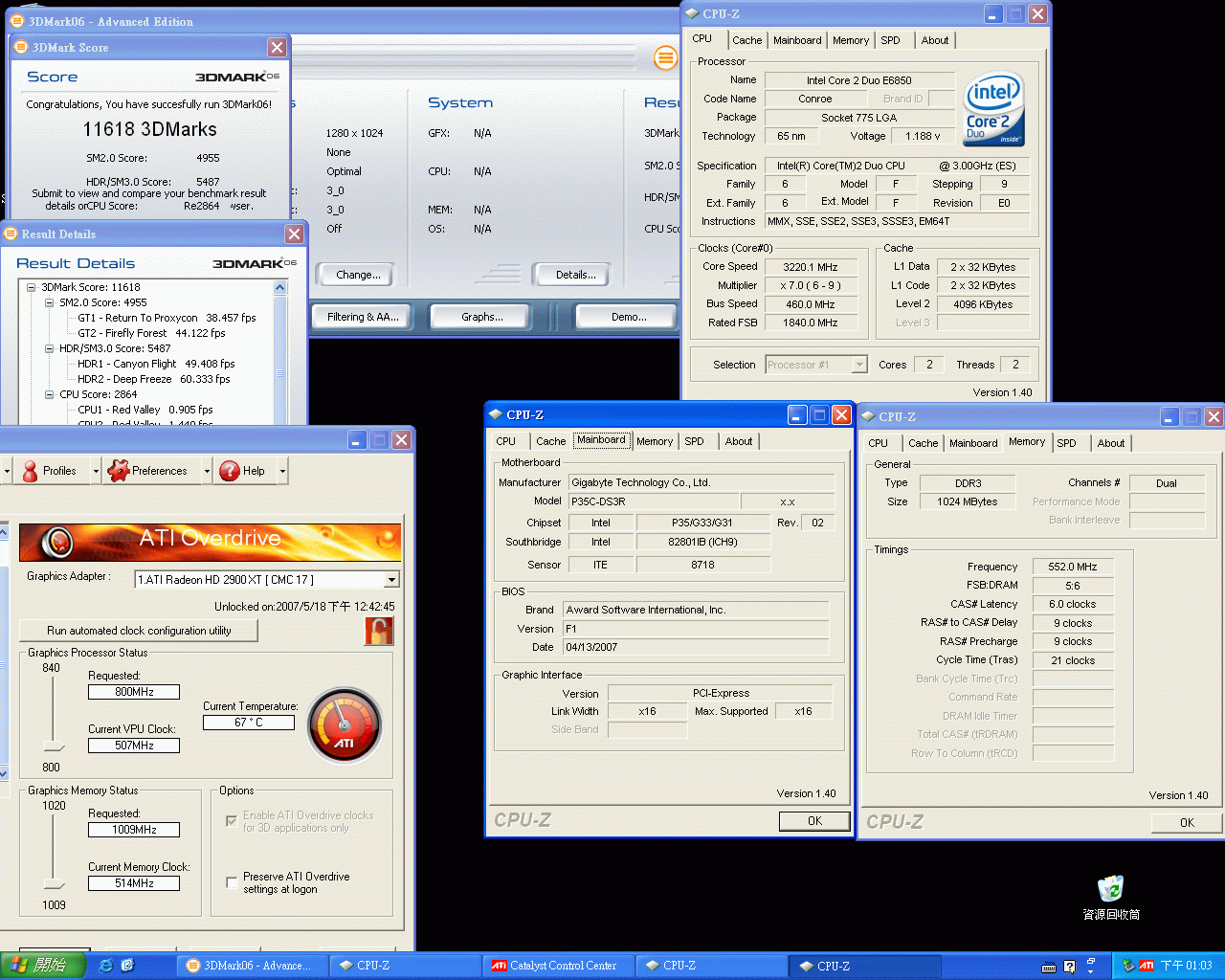Viewport: 1225px width, 980px height.
Task: Click the Change... button in 3DMark06
Action: 358,275
